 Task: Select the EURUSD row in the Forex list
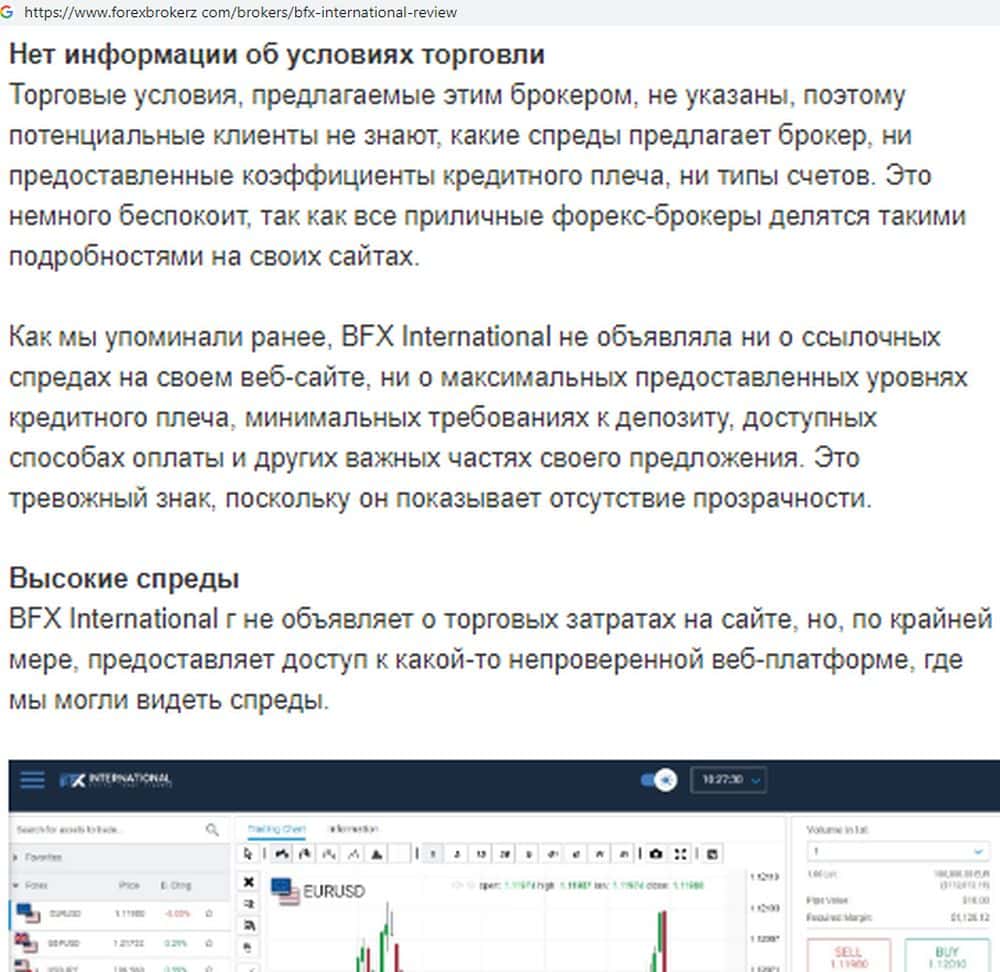119,913
